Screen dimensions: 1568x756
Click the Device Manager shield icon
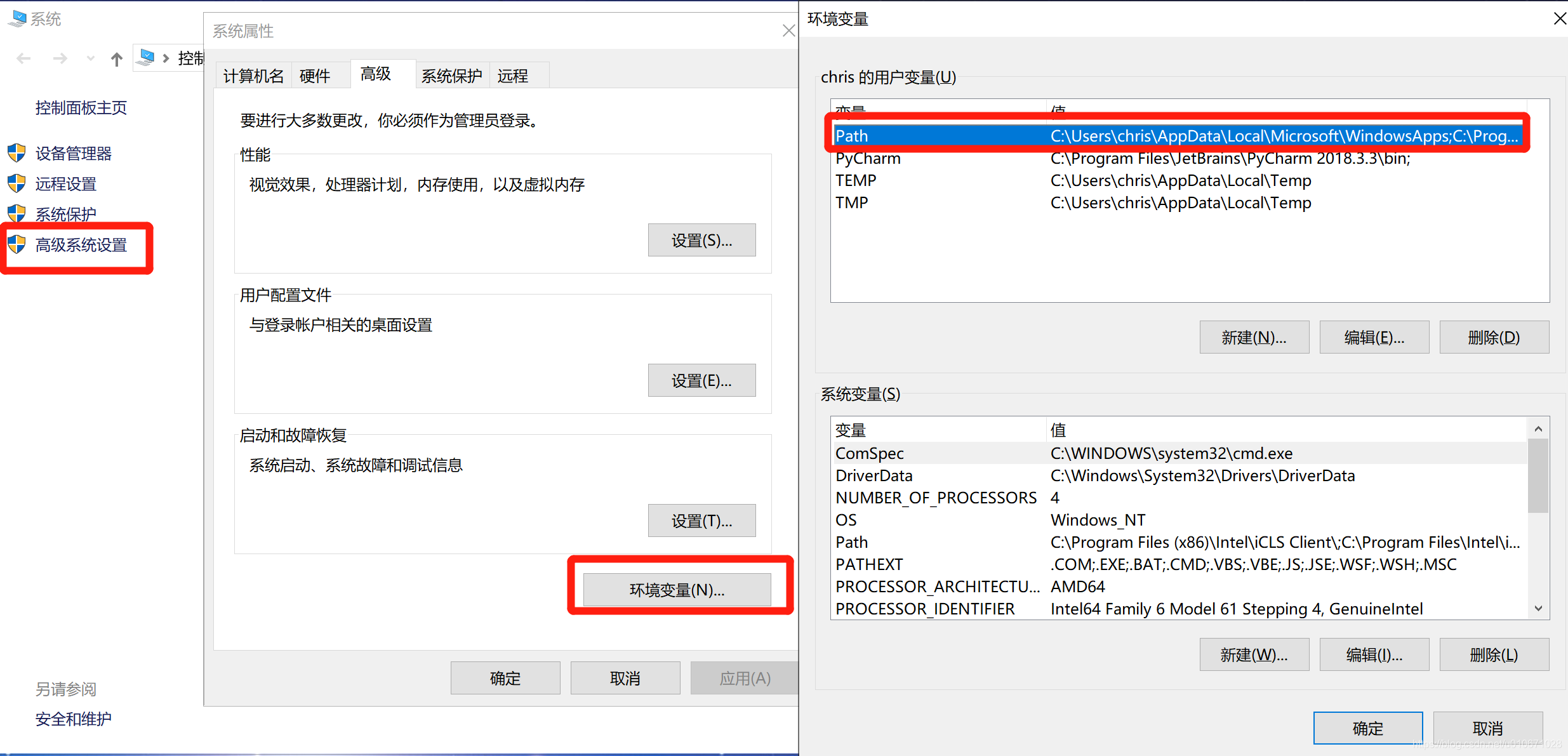[17, 153]
